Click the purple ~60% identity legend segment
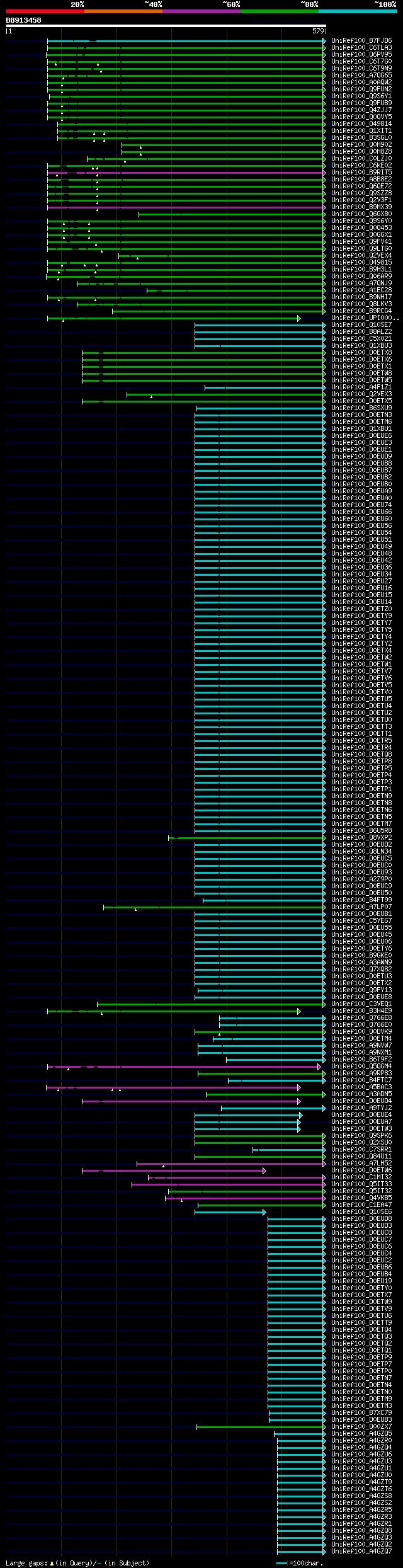 (201, 11)
